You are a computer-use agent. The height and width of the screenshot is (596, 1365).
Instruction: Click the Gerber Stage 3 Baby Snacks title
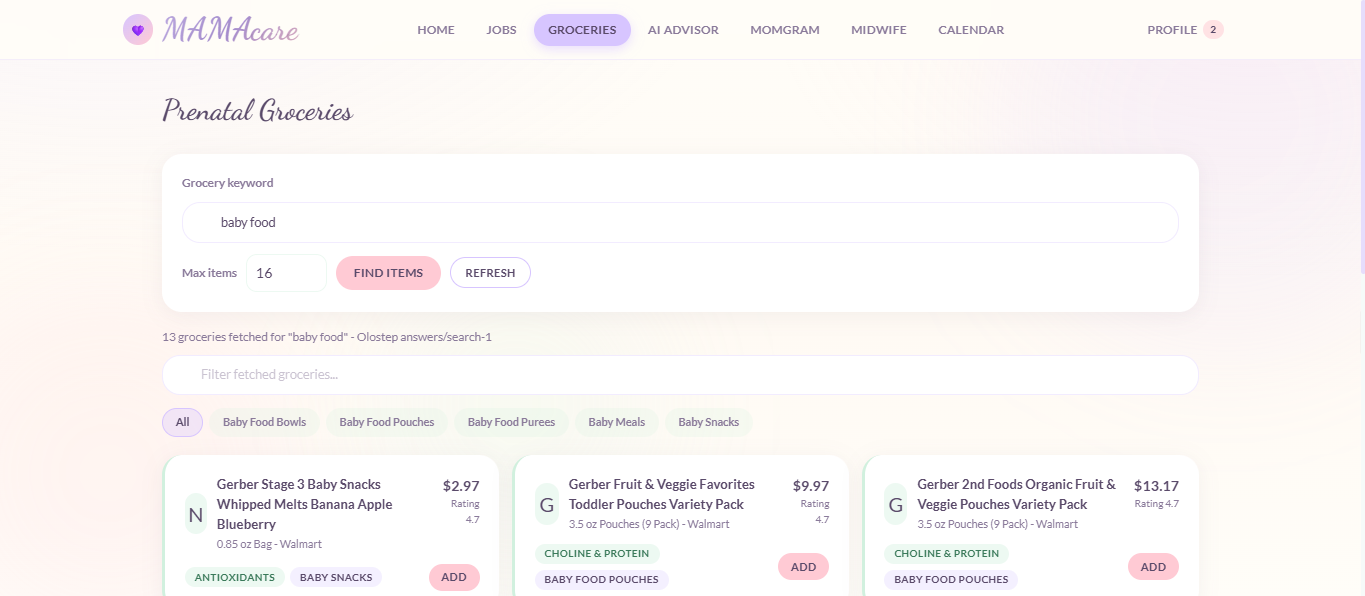pyautogui.click(x=305, y=504)
